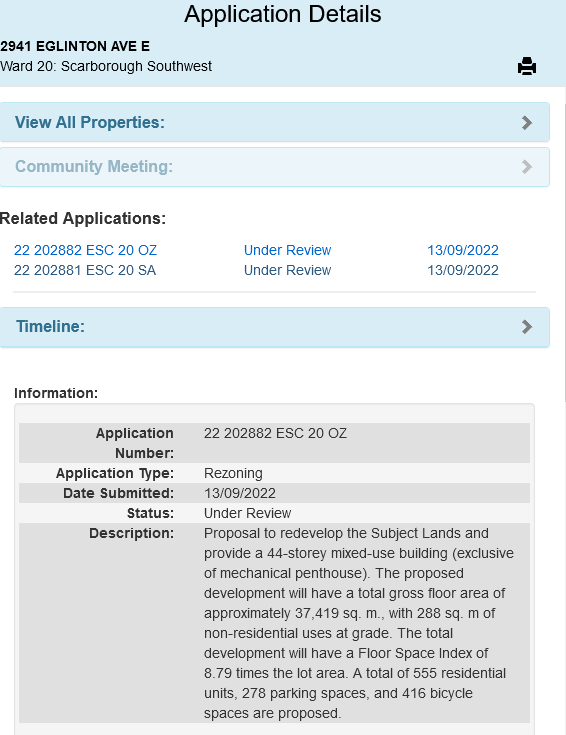
Task: Click the 13/09/2022 date for SA application
Action: point(463,270)
